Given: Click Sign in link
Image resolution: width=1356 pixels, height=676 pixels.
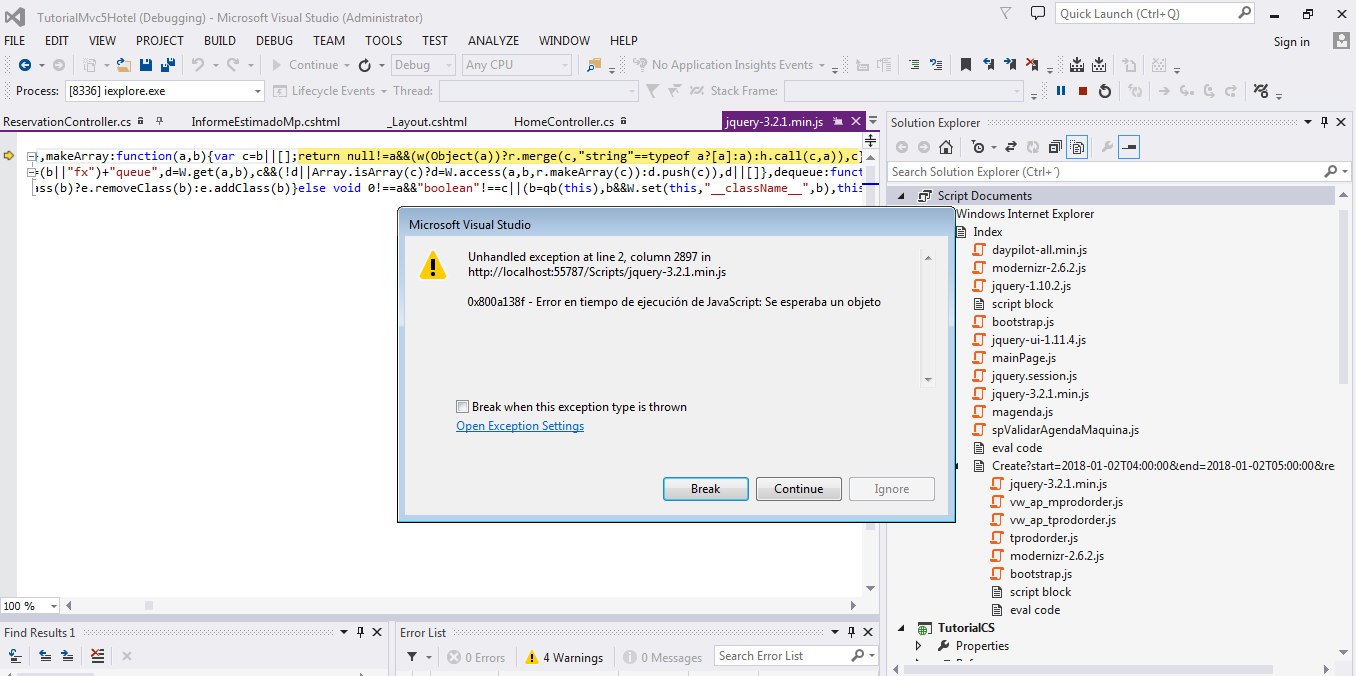Looking at the screenshot, I should [x=1291, y=41].
